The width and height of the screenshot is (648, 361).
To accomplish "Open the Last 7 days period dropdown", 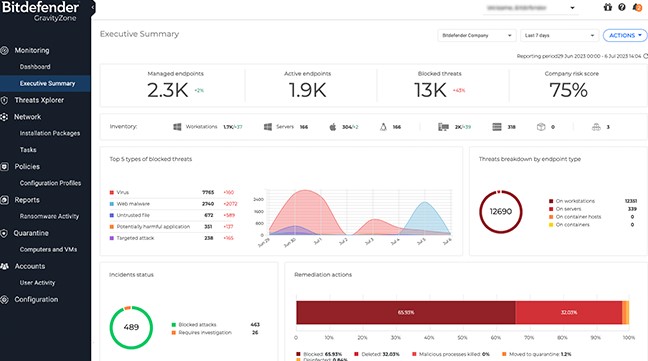I will tap(560, 36).
